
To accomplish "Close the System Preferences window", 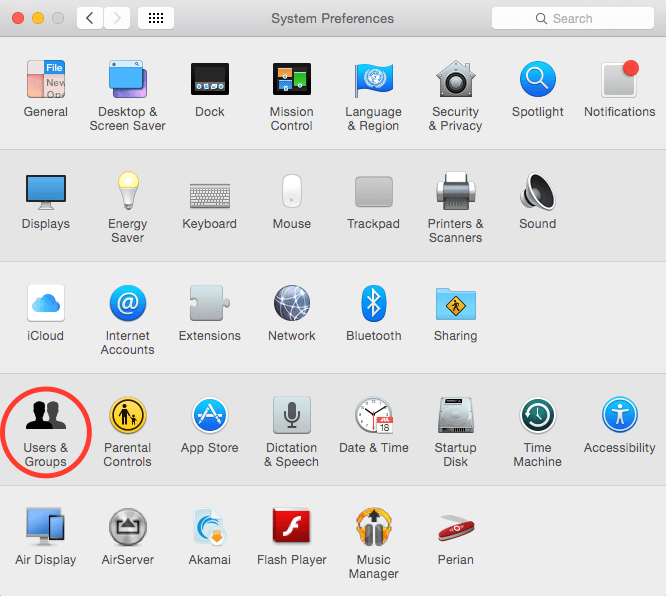I will 18,18.
